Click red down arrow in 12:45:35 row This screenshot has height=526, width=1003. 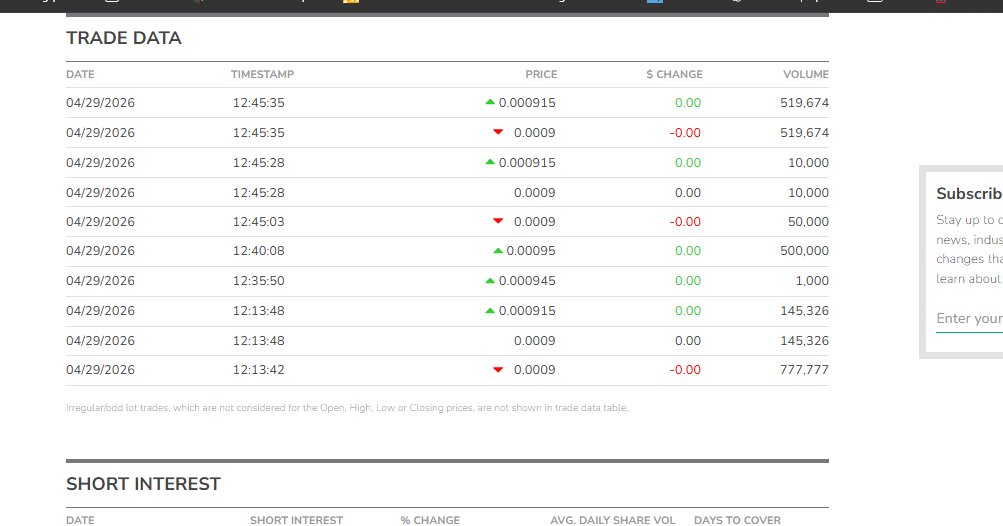[498, 132]
